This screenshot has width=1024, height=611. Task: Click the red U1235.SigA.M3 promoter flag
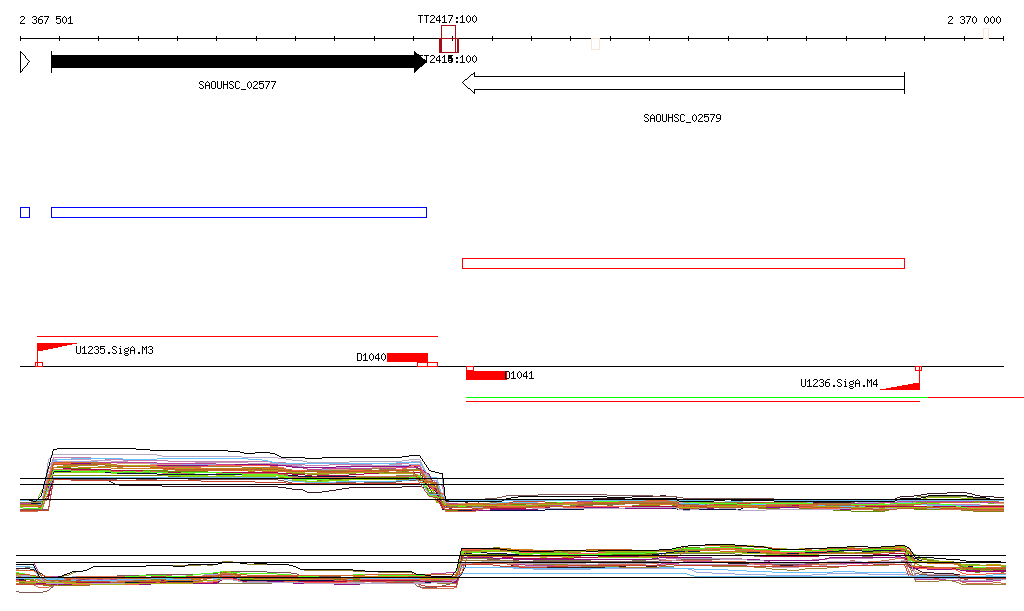(52, 349)
